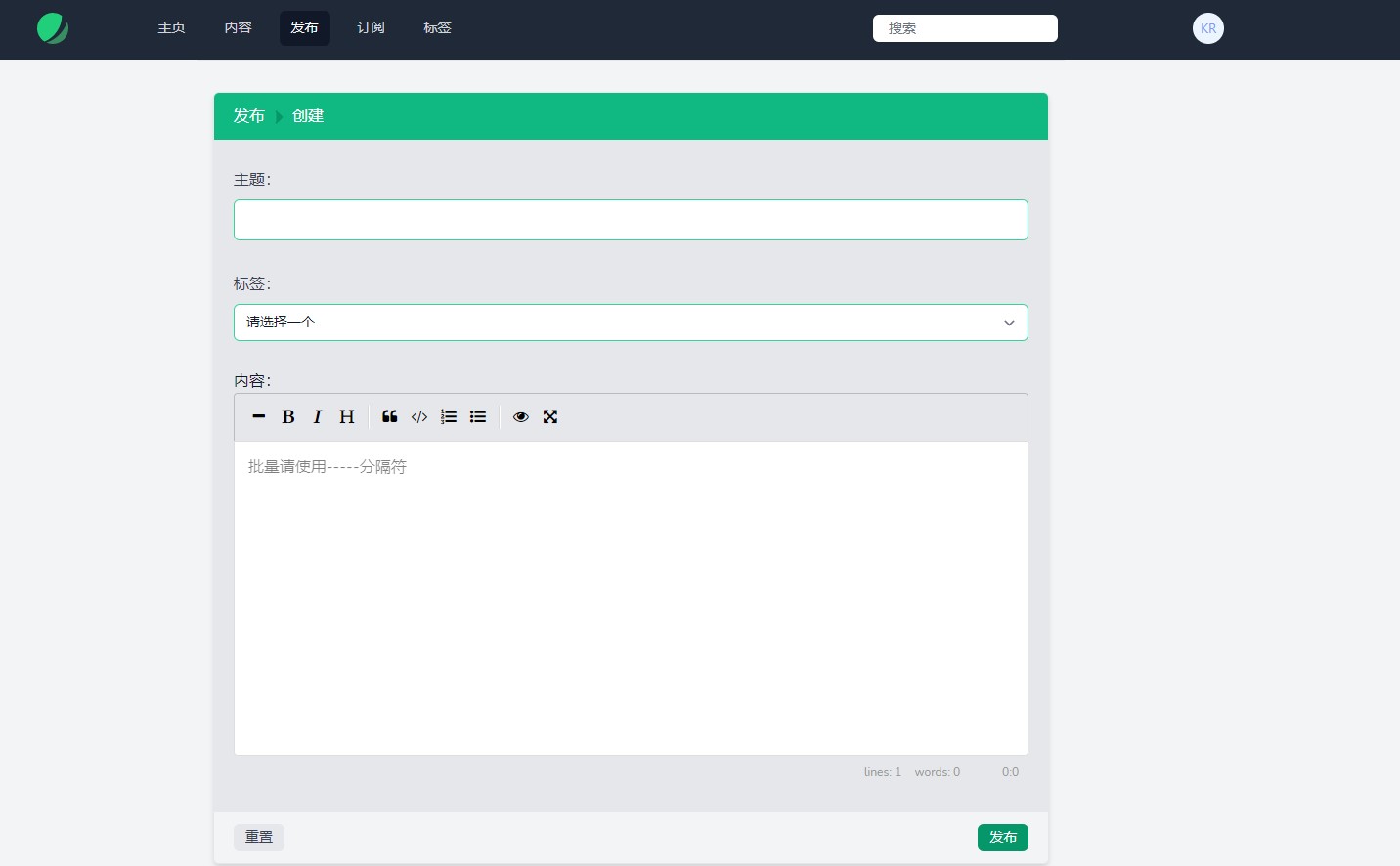
Task: Click the dropdown chevron in tag selector
Action: tap(1009, 323)
